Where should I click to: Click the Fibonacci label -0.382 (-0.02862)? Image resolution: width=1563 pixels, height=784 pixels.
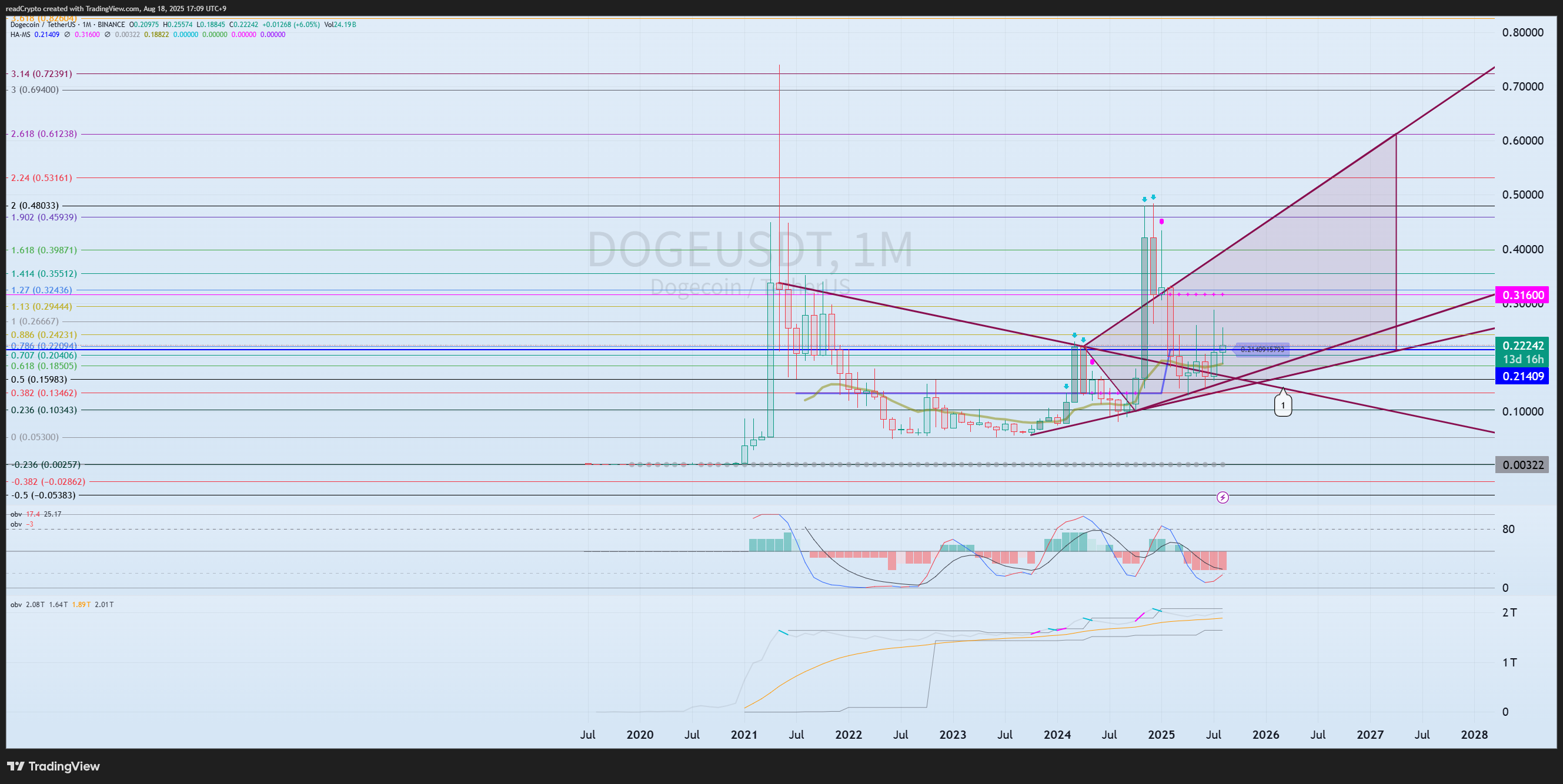click(49, 481)
